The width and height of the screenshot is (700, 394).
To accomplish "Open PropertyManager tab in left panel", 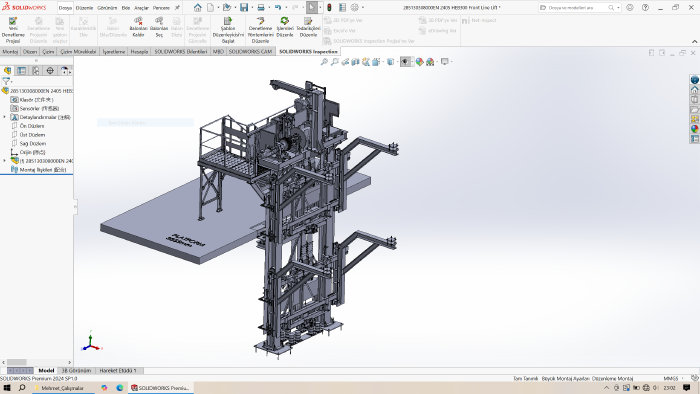I will pos(21,71).
